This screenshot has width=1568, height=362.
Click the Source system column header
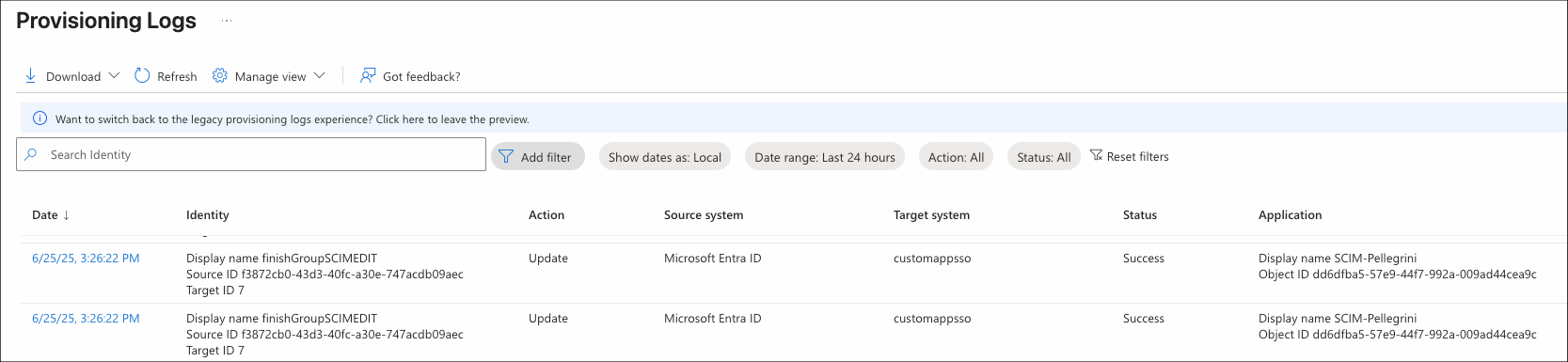pos(704,214)
